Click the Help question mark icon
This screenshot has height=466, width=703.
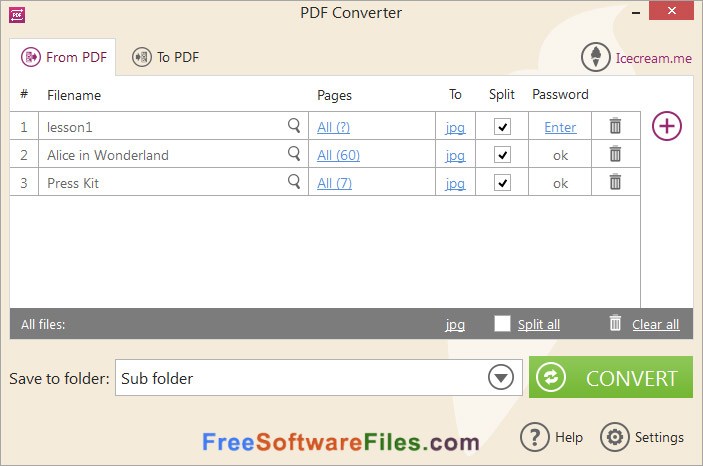pos(534,436)
